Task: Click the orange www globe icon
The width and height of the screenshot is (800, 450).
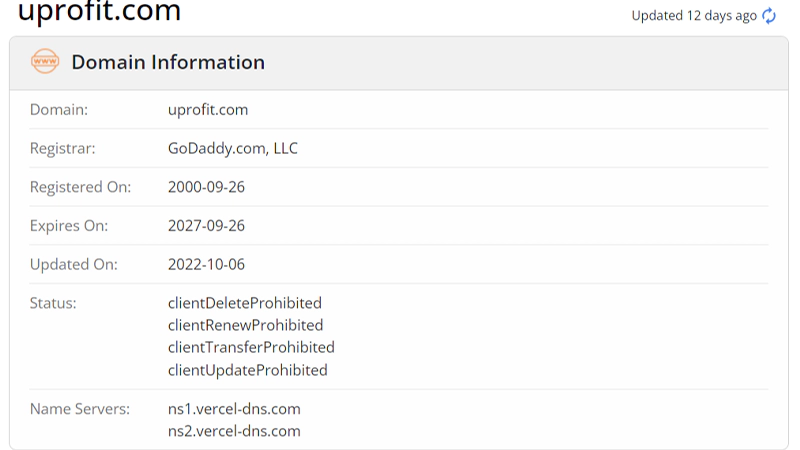Action: coord(45,62)
